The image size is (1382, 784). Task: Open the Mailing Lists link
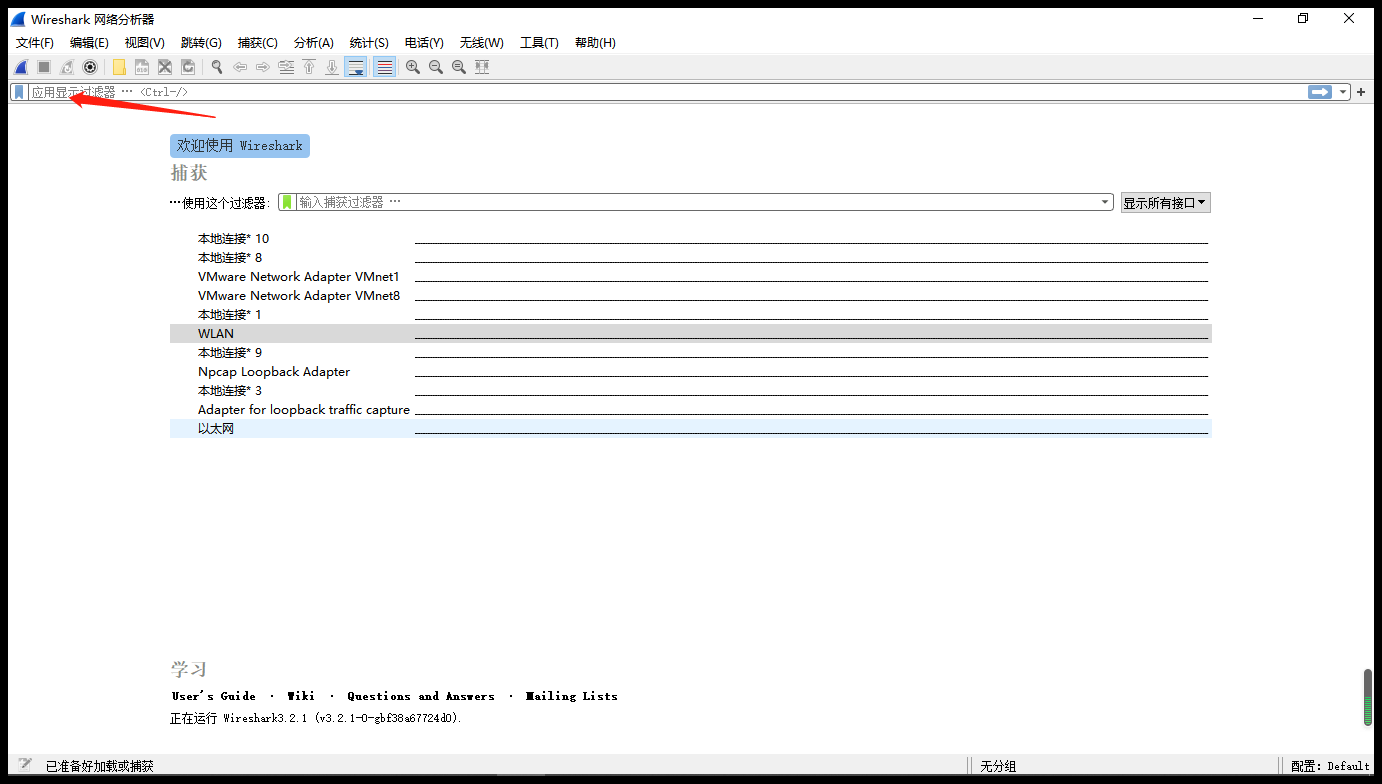coord(572,696)
